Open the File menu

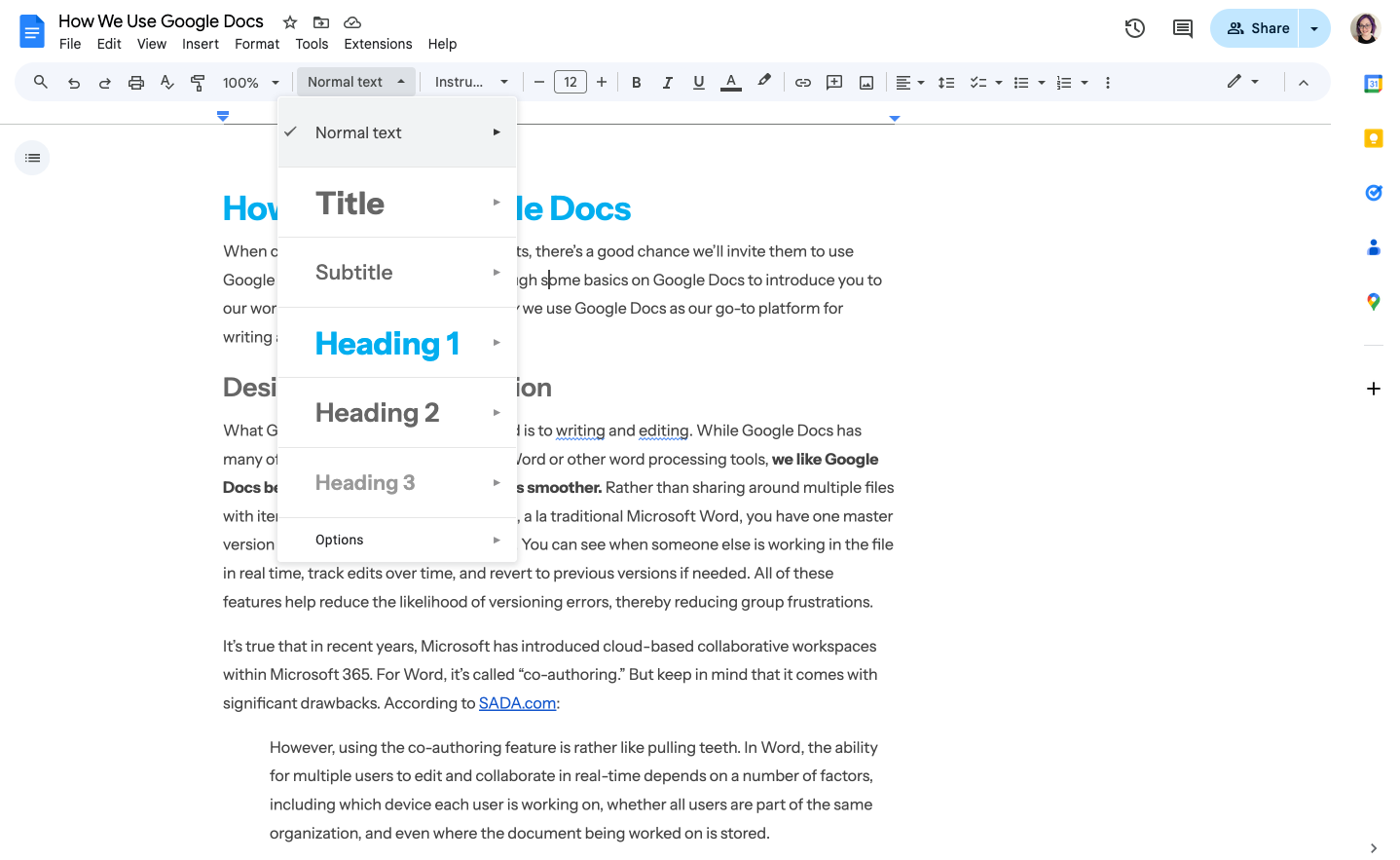tap(70, 44)
